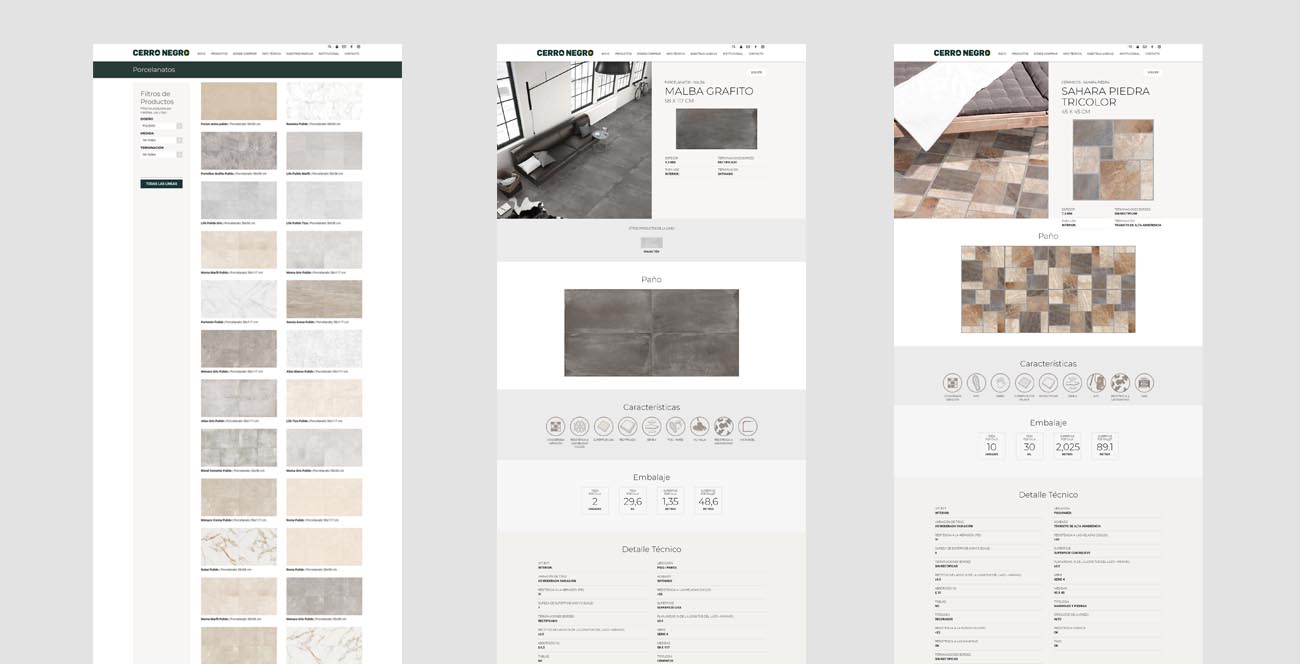This screenshot has width=1300, height=664.
Task: Click Rectificado feature icon on Malba Grafito page
Action: coord(627,427)
